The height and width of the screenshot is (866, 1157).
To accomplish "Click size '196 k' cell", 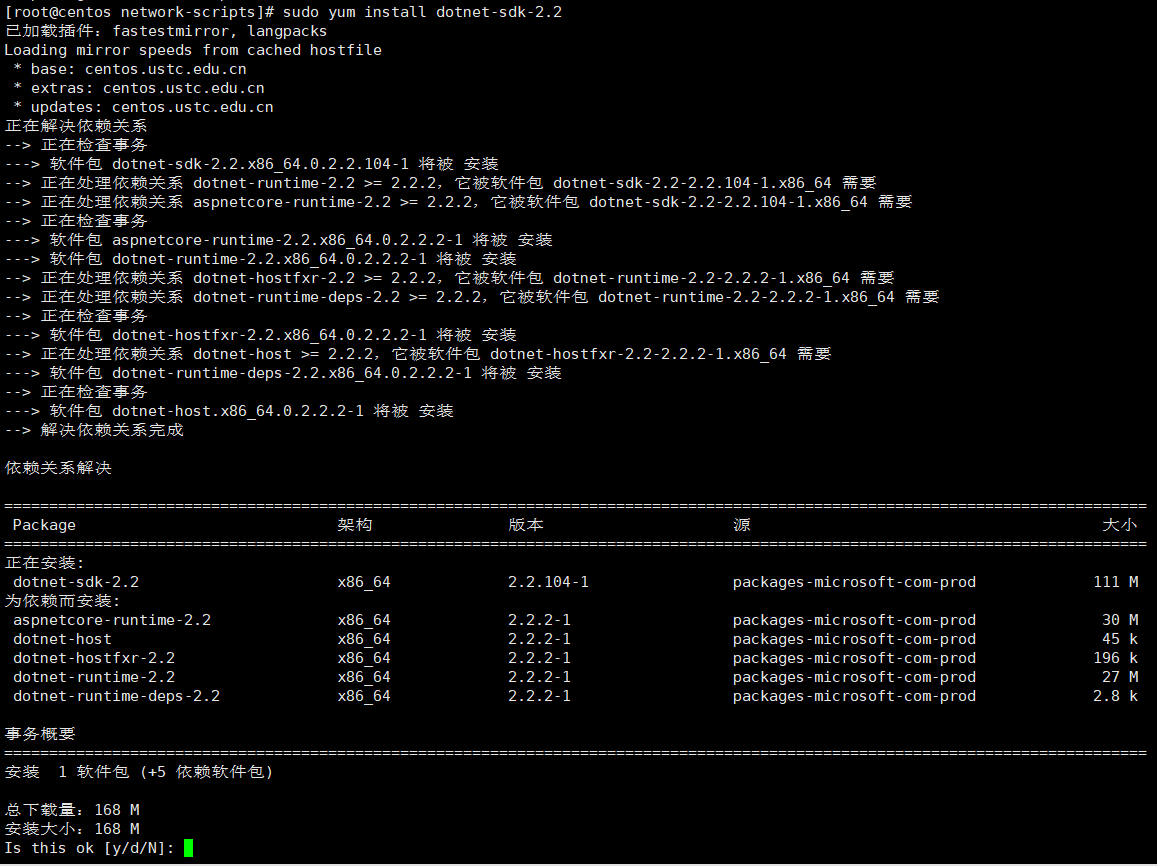I will pyautogui.click(x=1116, y=658).
